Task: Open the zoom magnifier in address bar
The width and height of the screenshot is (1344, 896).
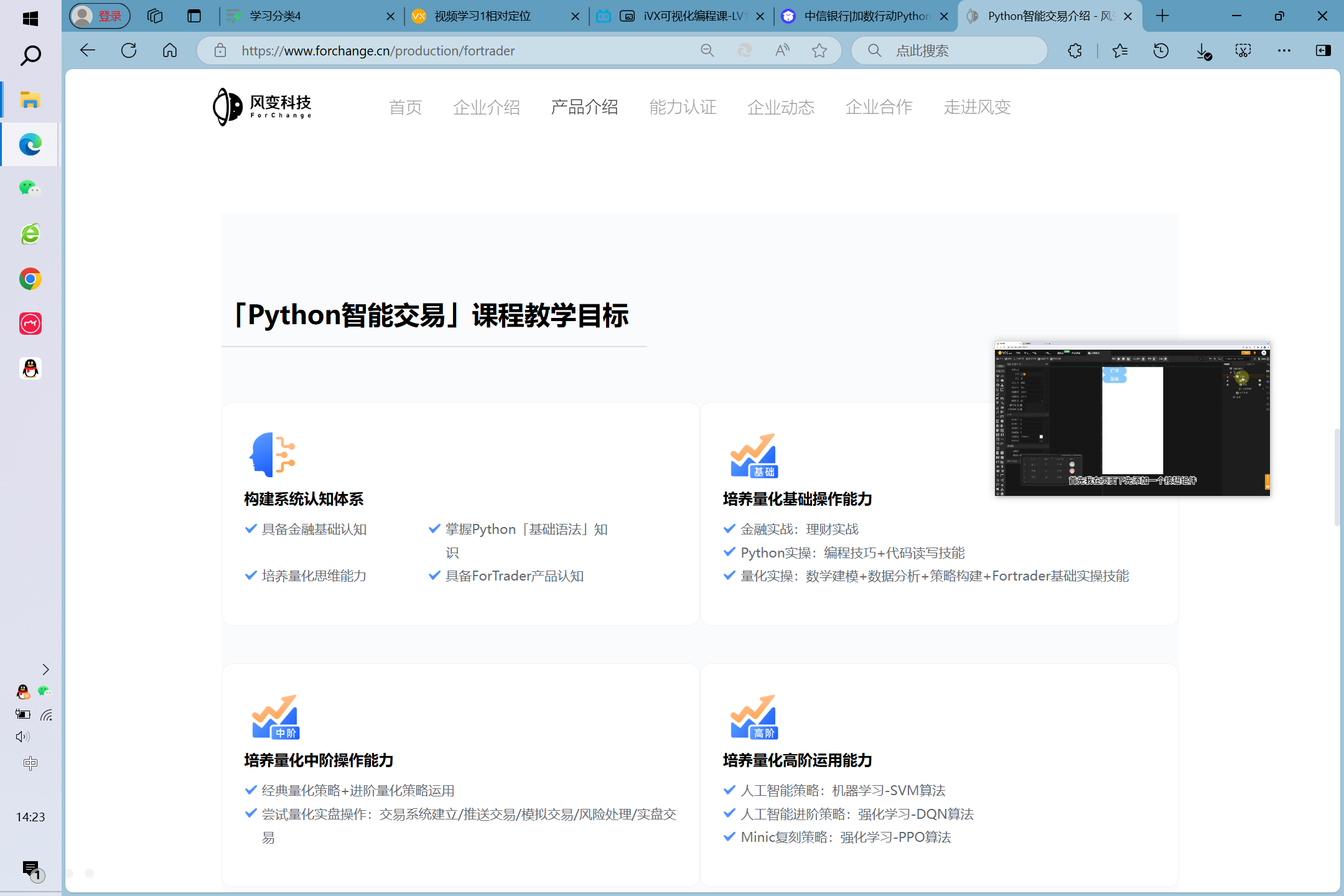Action: [x=707, y=50]
